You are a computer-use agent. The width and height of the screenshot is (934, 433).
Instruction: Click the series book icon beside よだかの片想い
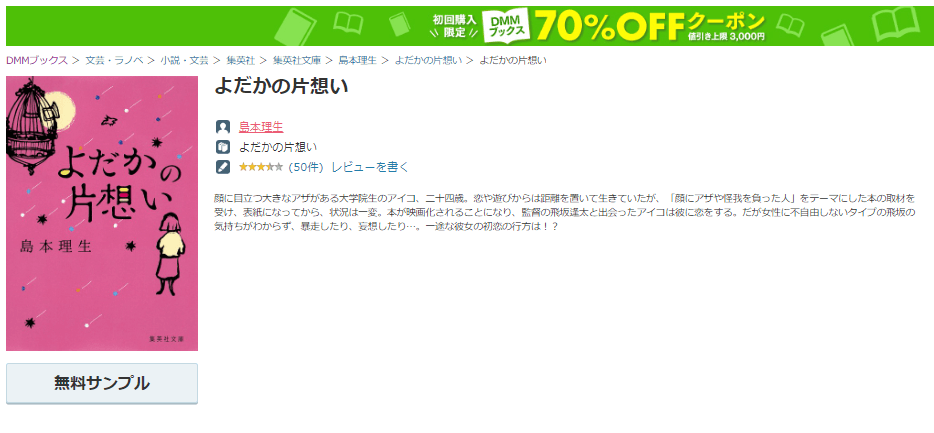pos(223,147)
